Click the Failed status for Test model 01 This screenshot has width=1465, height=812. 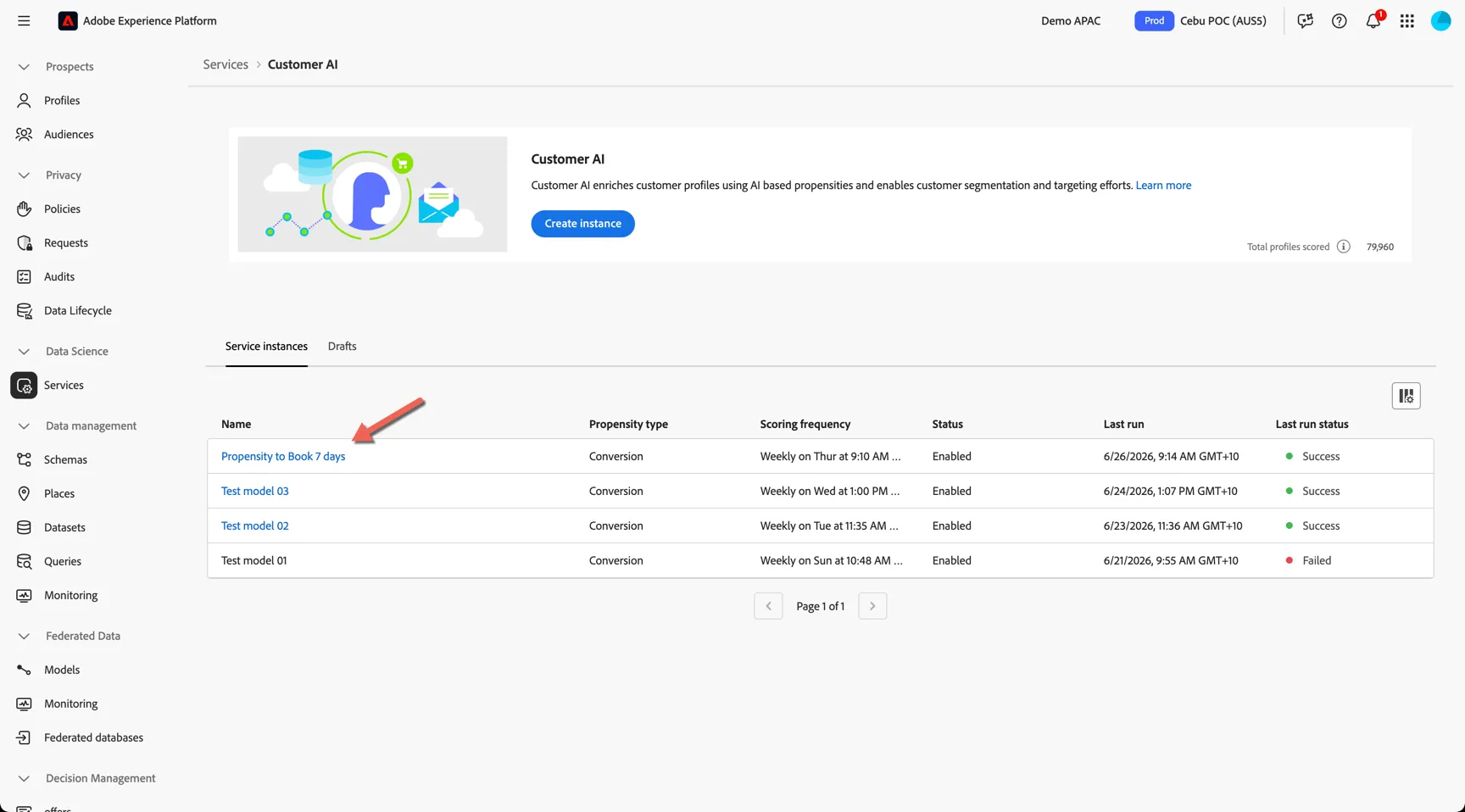(x=1317, y=560)
